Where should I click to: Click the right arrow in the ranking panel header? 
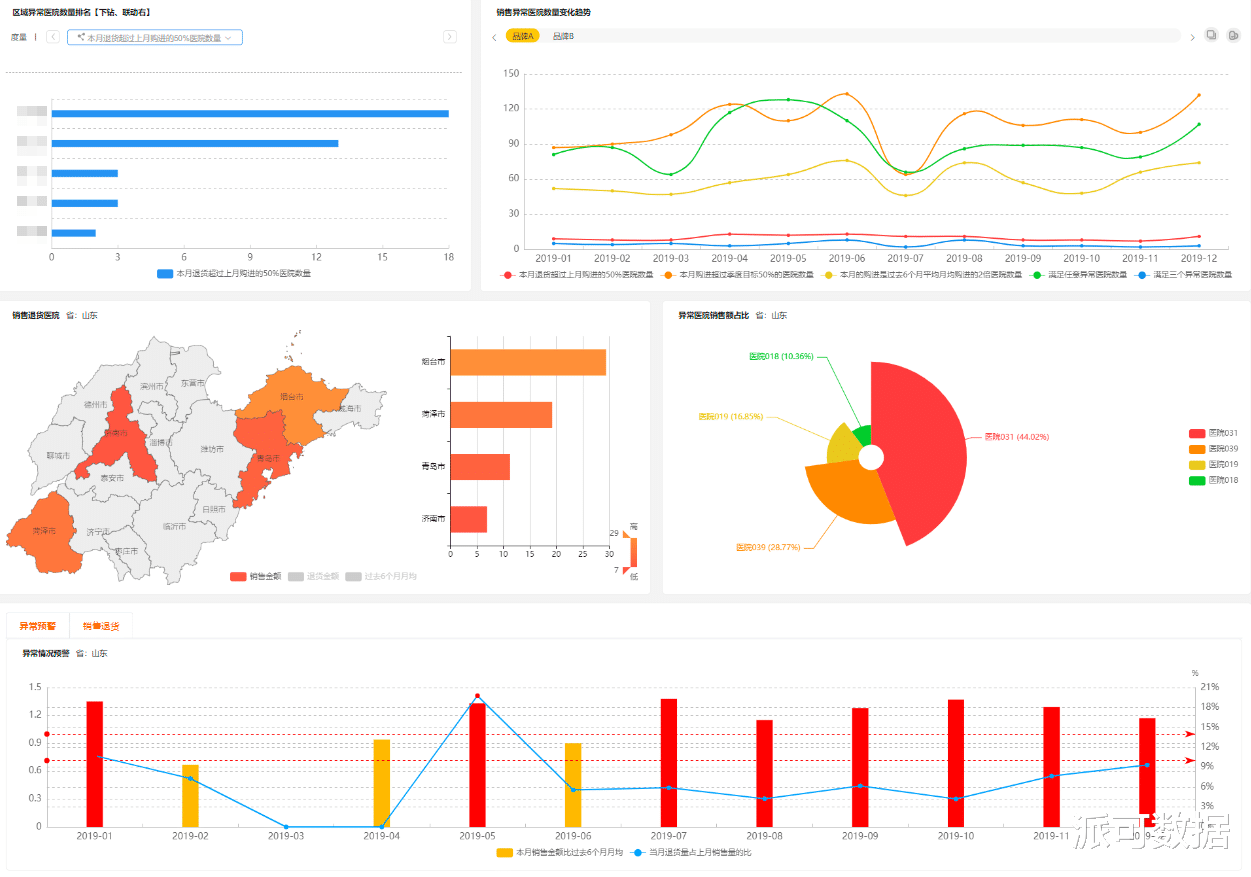click(450, 37)
